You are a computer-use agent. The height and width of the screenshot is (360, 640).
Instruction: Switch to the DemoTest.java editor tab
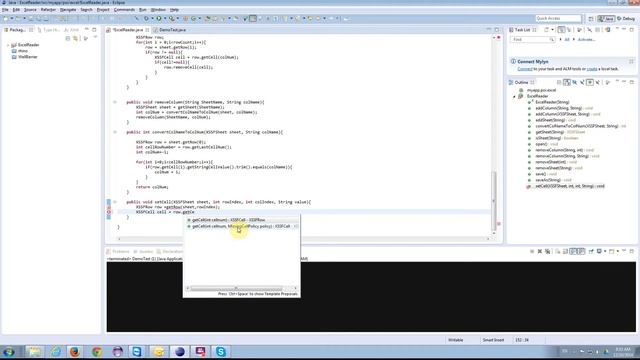172,30
